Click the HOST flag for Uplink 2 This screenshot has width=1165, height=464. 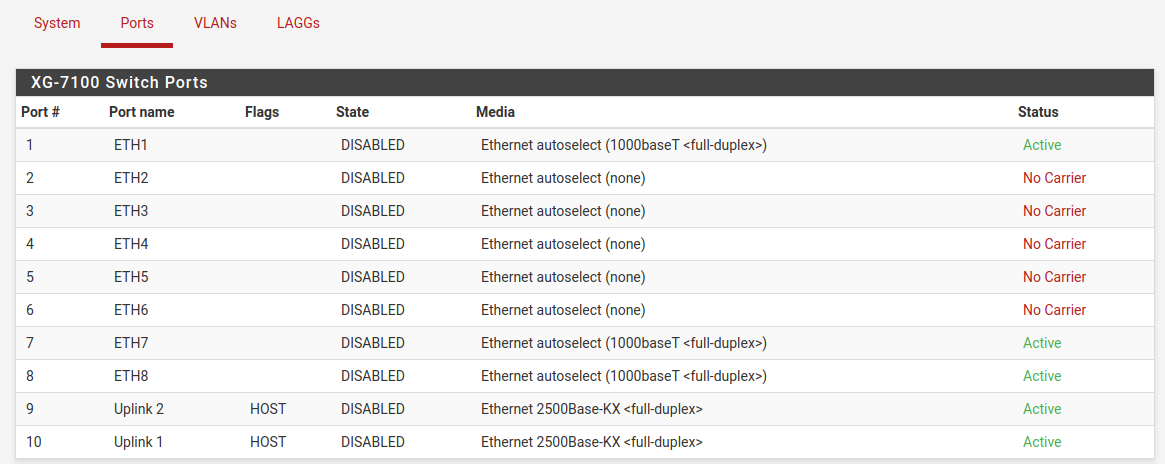click(x=268, y=409)
